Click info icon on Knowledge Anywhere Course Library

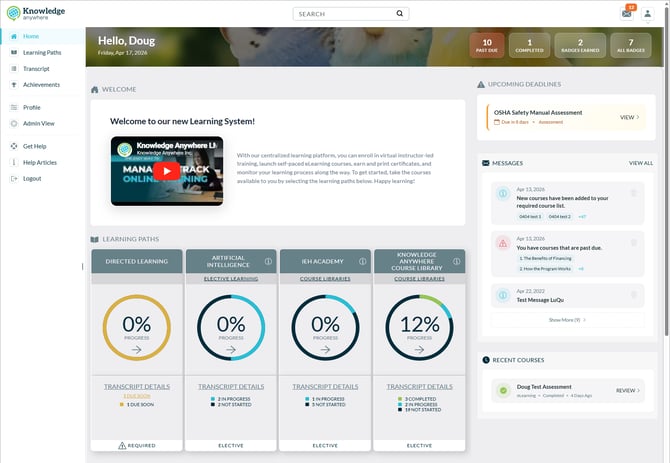coord(456,261)
